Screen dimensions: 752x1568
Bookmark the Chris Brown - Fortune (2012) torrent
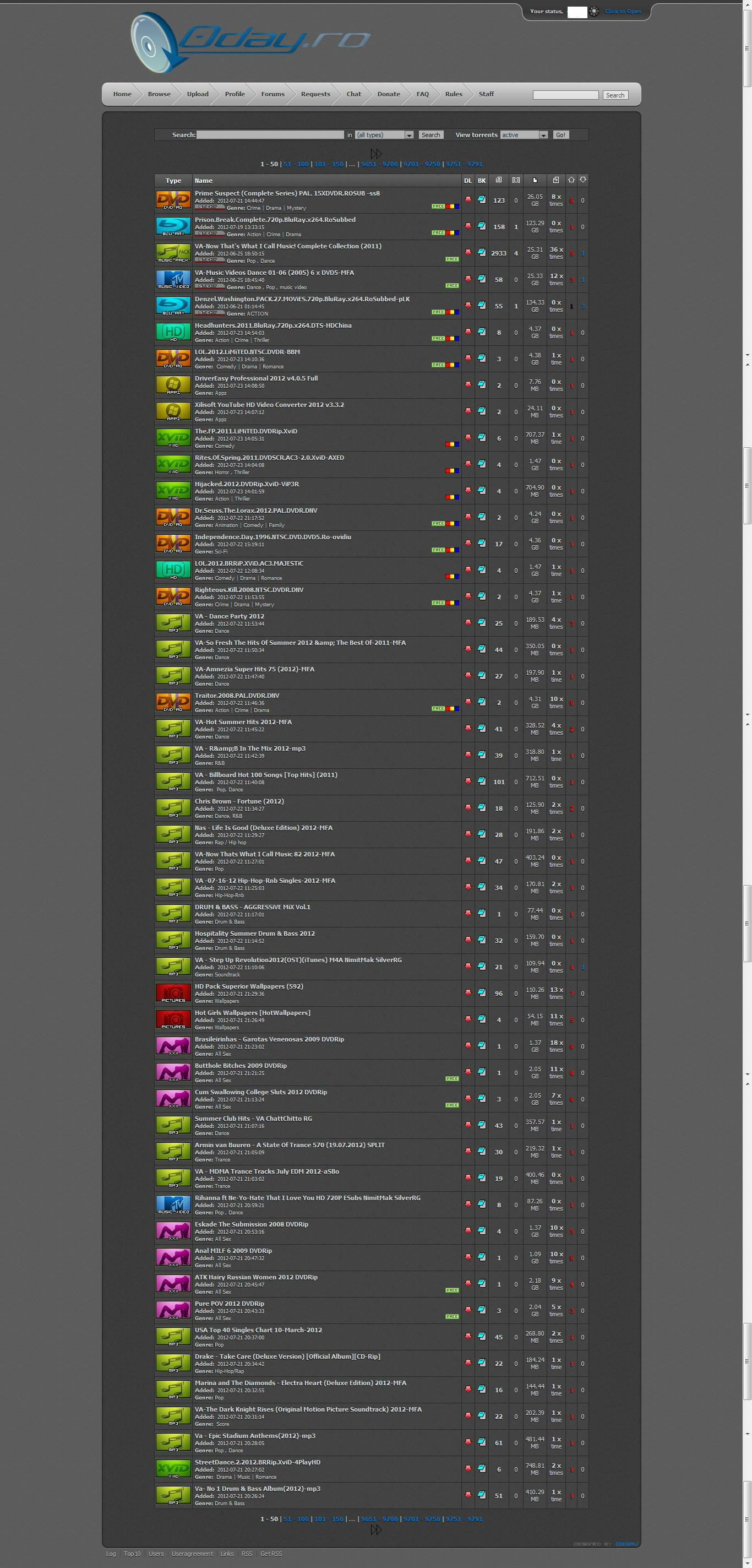pyautogui.click(x=482, y=808)
